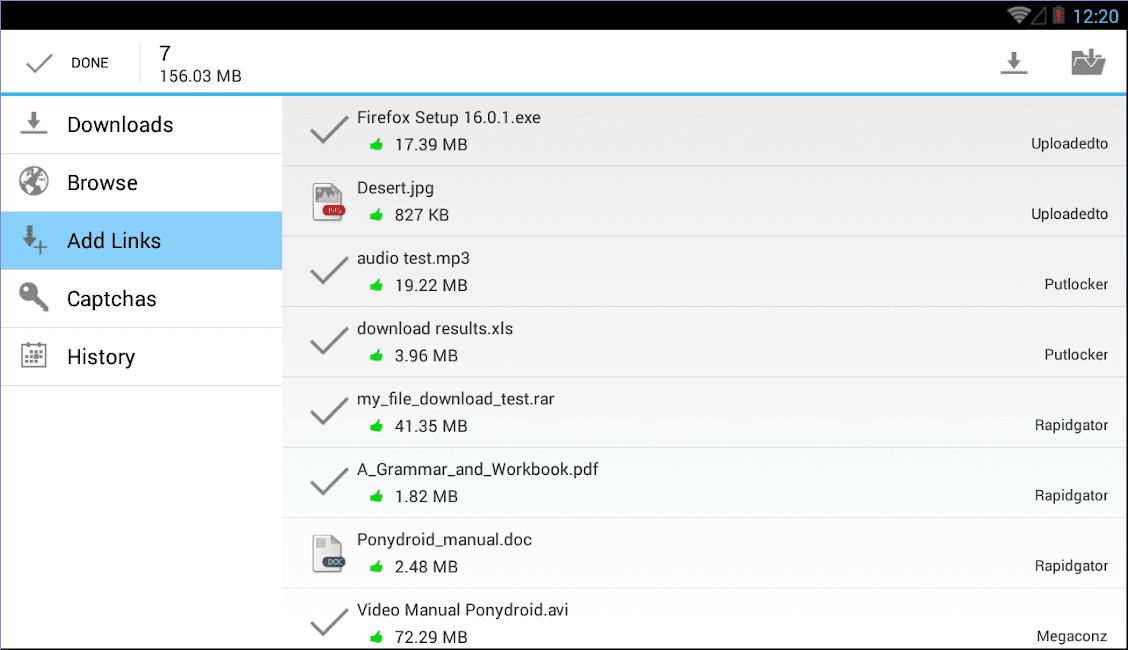Open the Downloads section
Image resolution: width=1128 pixels, height=650 pixels.
(x=142, y=124)
